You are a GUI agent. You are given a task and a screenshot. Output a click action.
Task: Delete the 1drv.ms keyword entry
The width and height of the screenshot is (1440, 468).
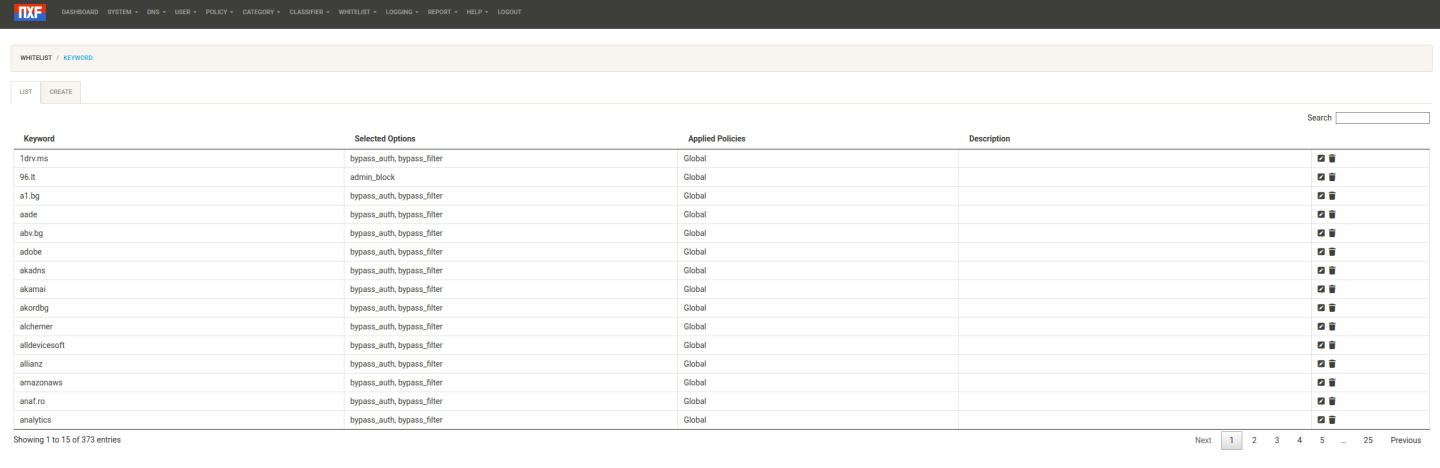point(1332,158)
